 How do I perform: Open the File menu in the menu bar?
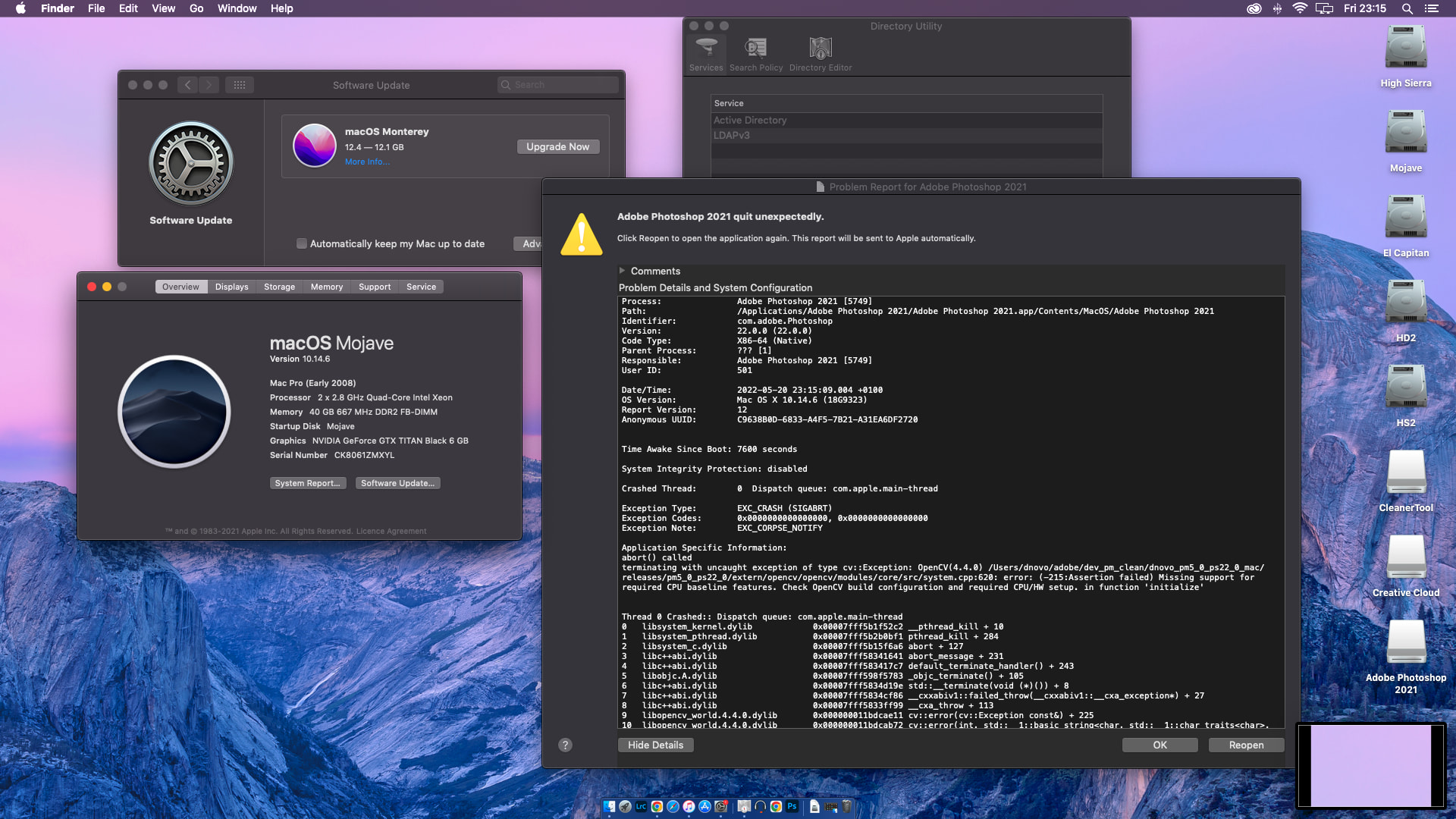(x=96, y=8)
